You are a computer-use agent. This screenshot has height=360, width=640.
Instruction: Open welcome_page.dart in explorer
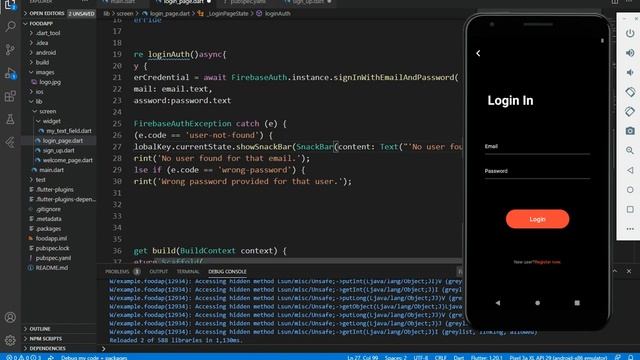pos(67,160)
